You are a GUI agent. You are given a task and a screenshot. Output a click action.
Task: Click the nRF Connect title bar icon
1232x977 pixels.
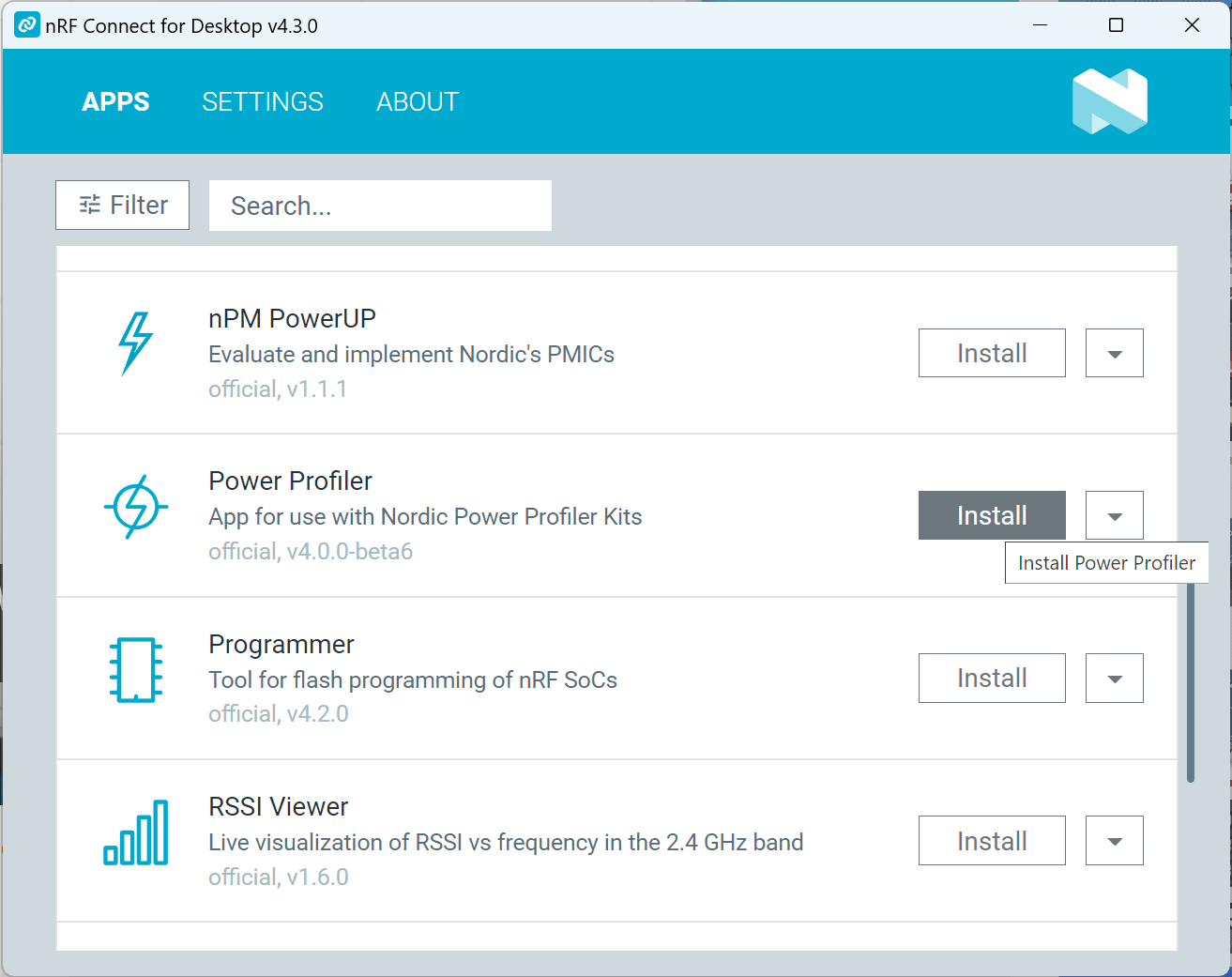coord(27,25)
